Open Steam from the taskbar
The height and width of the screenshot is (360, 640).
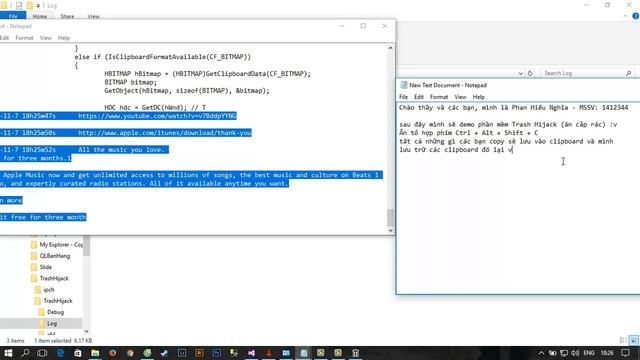click(x=164, y=353)
